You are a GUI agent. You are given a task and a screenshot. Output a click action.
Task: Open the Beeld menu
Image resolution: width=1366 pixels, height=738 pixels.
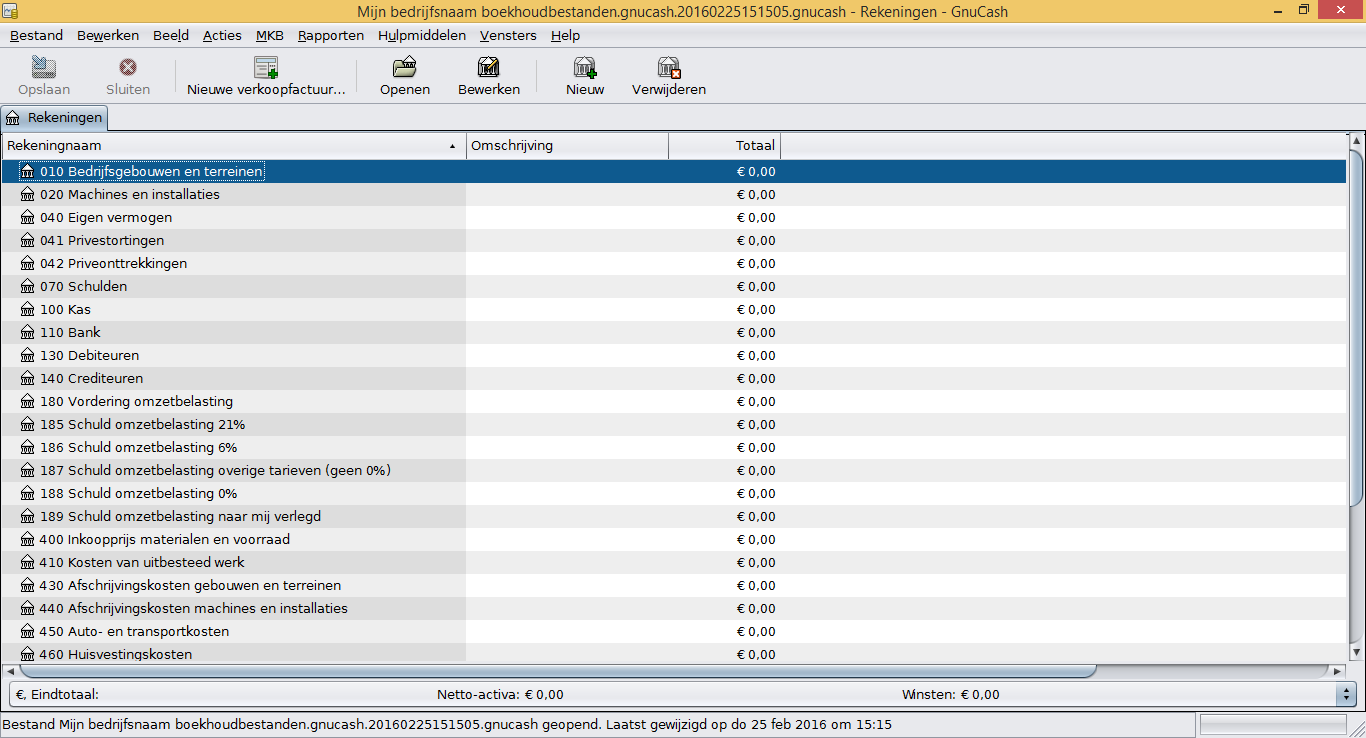coord(171,35)
